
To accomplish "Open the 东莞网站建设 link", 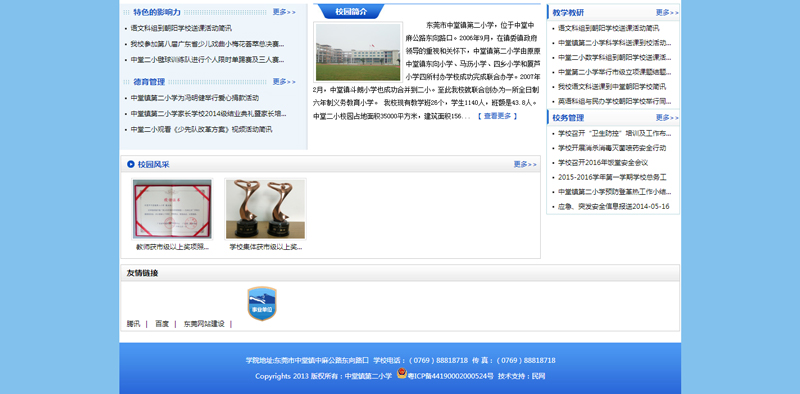I will point(204,324).
